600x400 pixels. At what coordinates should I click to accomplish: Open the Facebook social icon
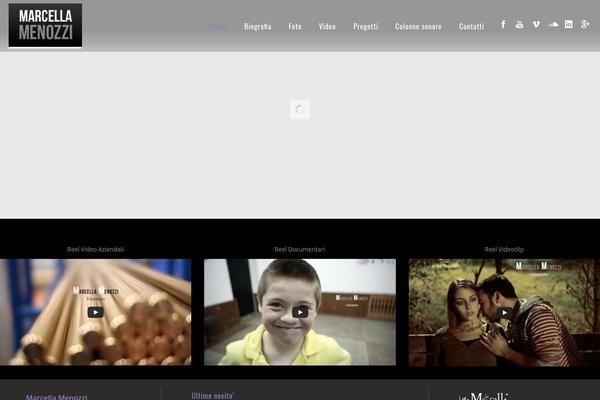tap(503, 24)
